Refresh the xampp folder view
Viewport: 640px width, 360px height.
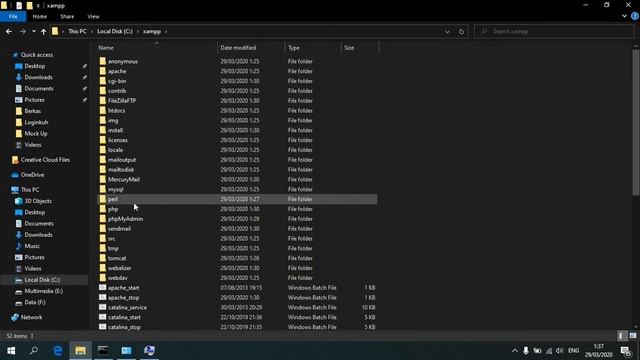[461, 31]
